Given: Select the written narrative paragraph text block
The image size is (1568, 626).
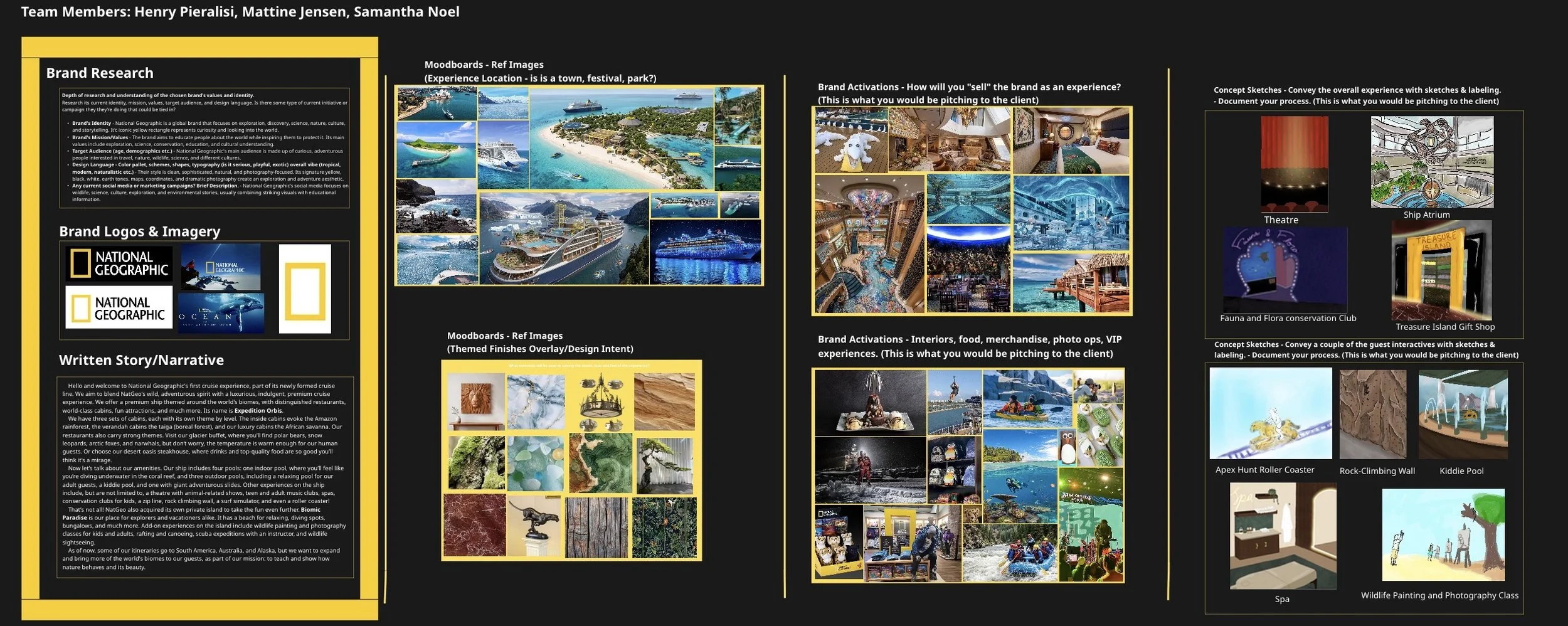Looking at the screenshot, I should [205, 477].
